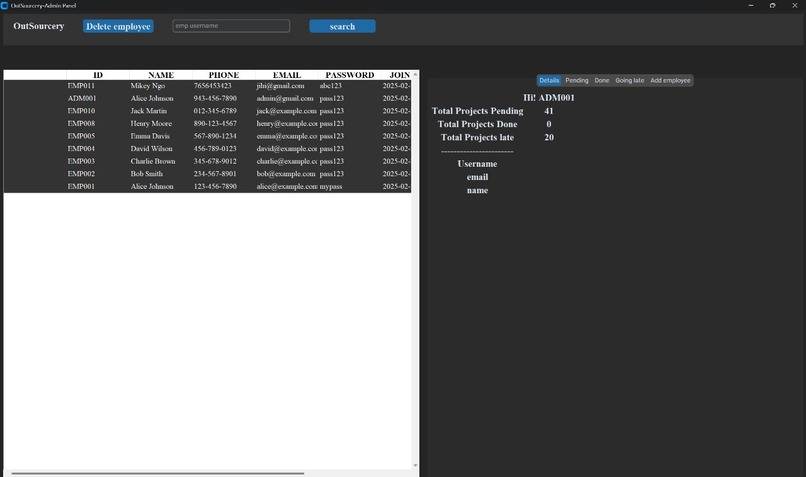
Task: Click the Total Projects Pending label
Action: (478, 111)
